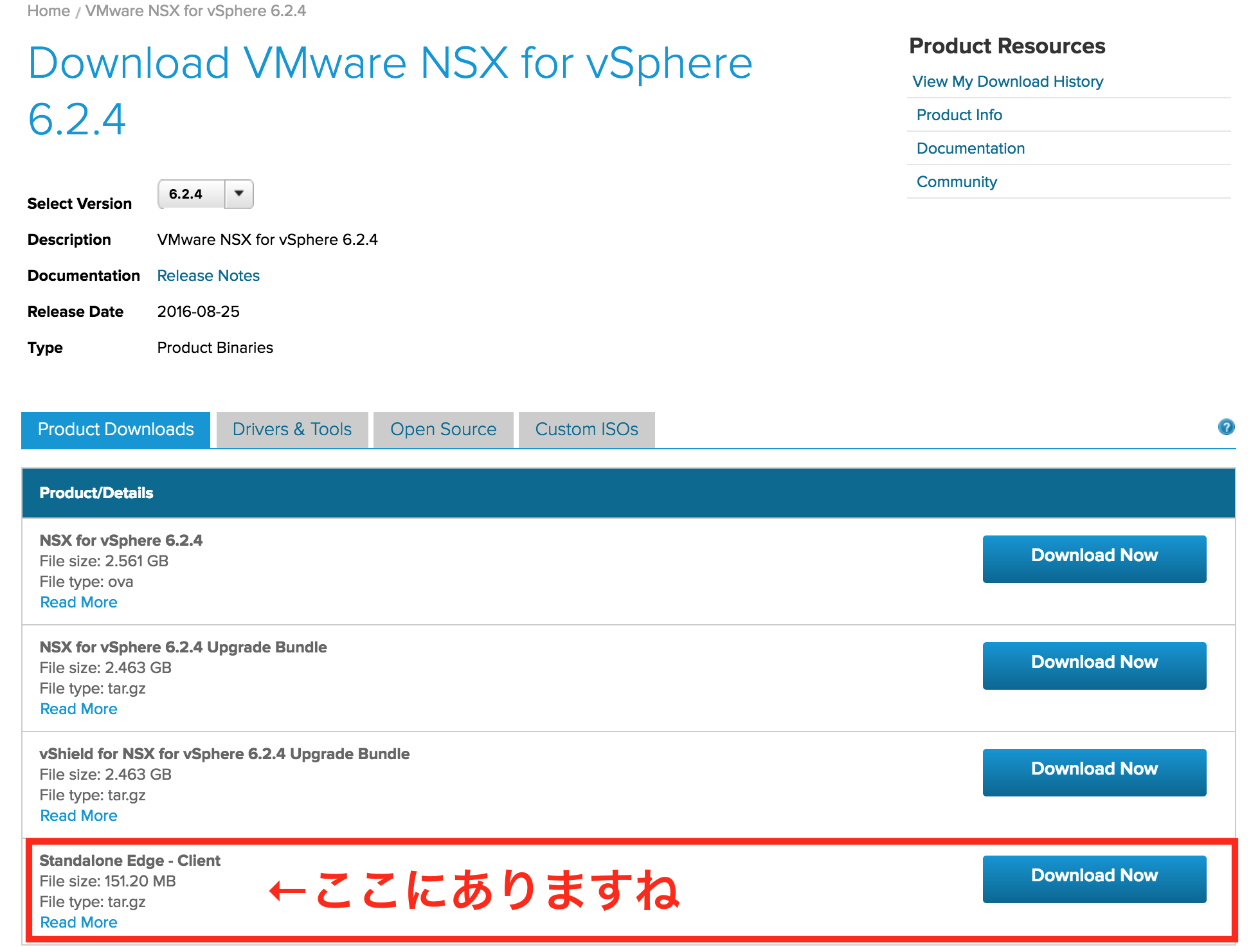
Task: Go to Home in the breadcrumb
Action: tap(49, 11)
